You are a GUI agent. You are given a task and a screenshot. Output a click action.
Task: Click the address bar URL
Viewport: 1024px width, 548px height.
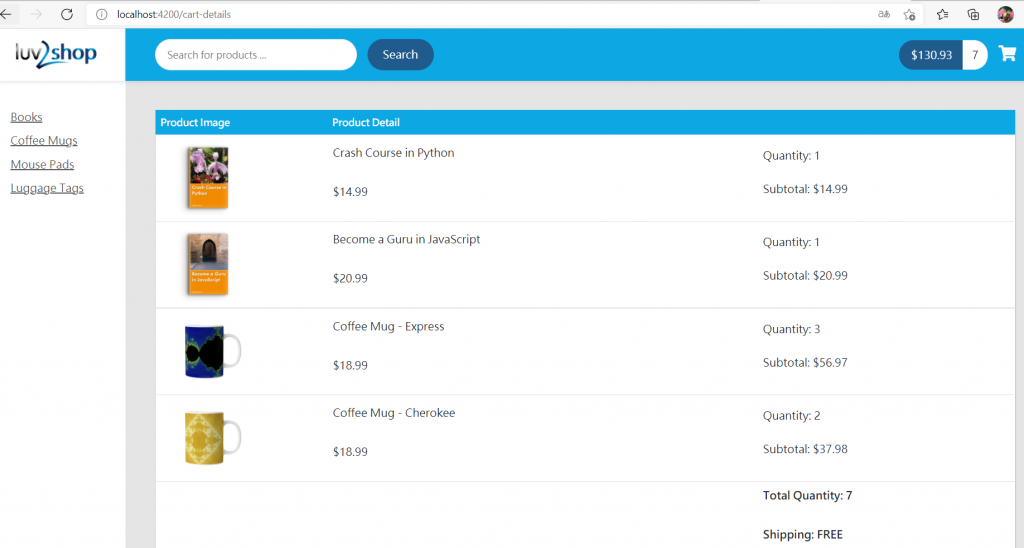point(174,14)
